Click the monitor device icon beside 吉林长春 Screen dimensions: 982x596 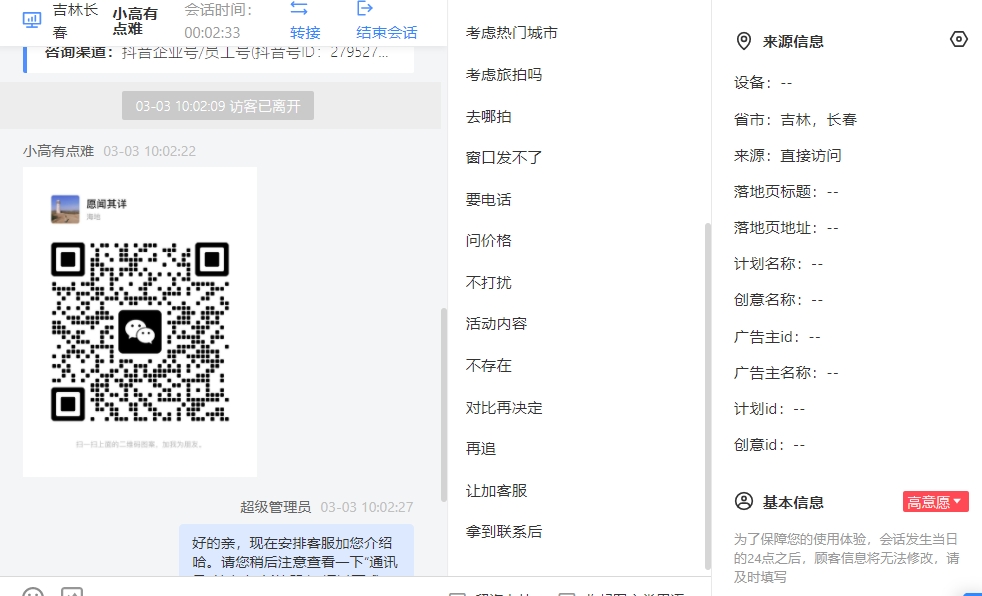(x=32, y=20)
